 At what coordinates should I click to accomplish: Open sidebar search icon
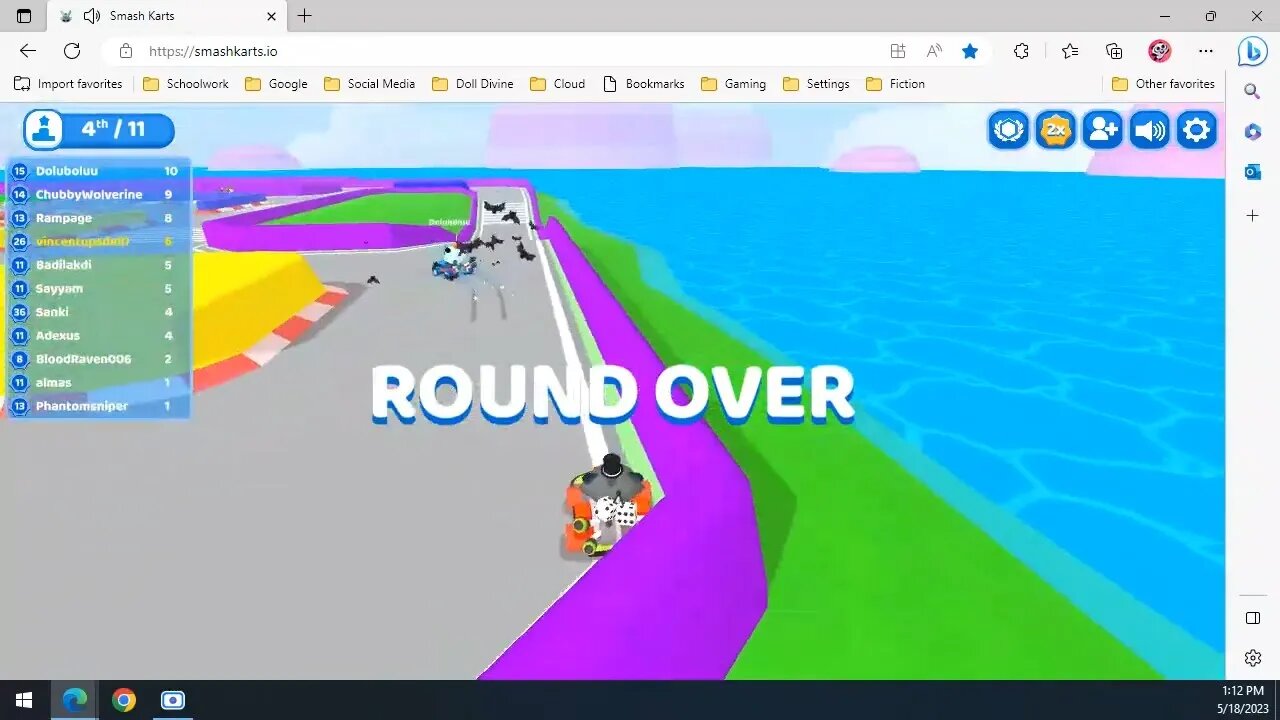coord(1253,91)
